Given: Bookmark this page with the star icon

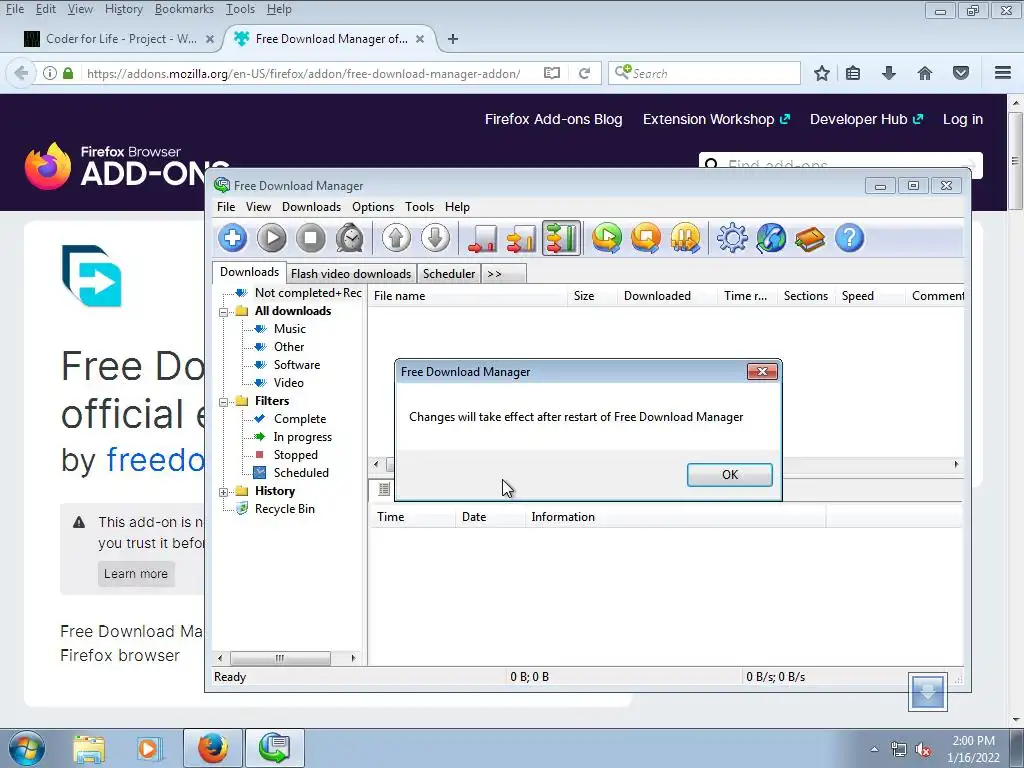Looking at the screenshot, I should [822, 73].
